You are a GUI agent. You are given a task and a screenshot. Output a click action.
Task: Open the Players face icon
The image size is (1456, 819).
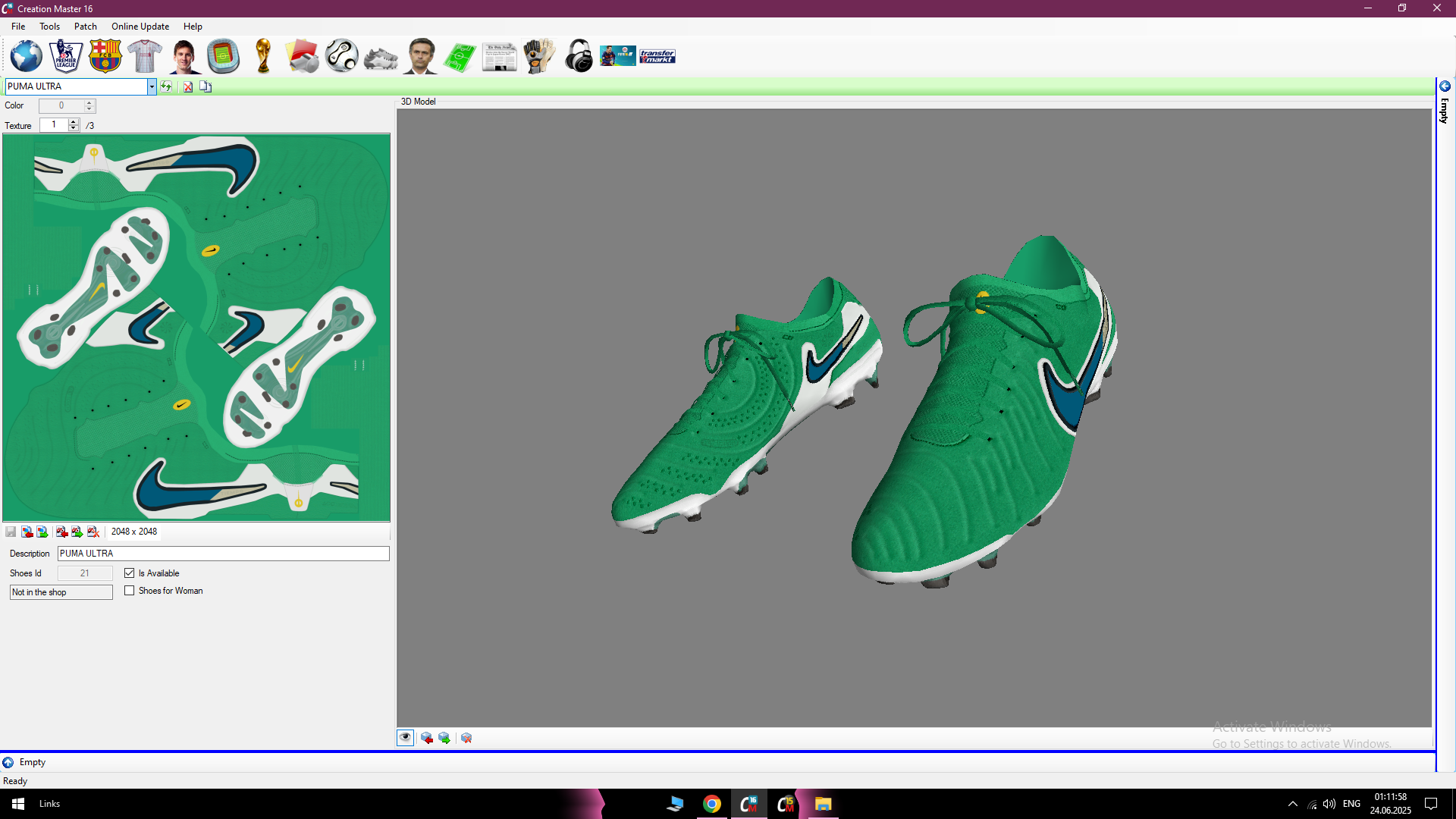point(184,56)
